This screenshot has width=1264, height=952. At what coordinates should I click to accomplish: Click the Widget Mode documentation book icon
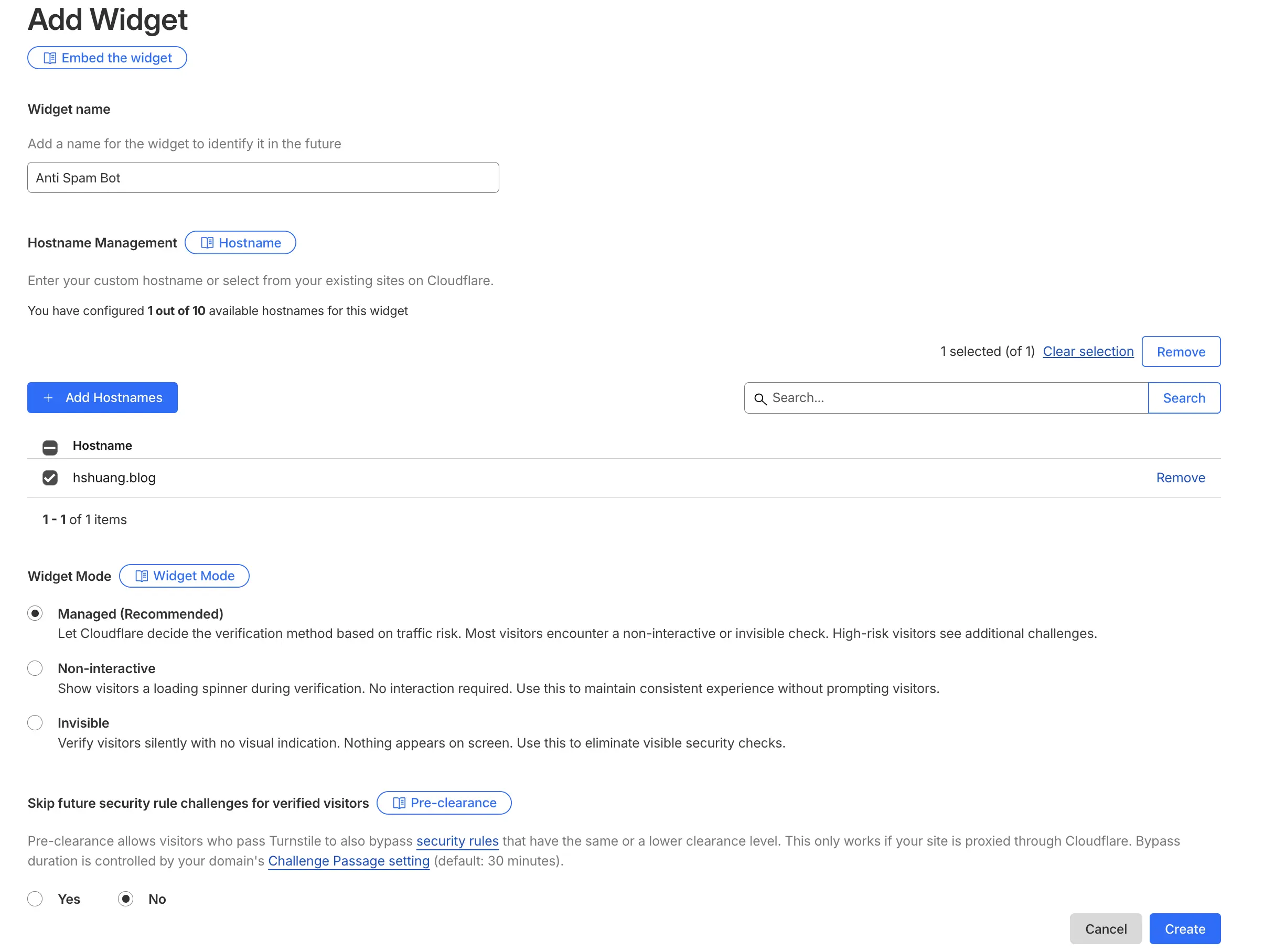click(x=141, y=576)
